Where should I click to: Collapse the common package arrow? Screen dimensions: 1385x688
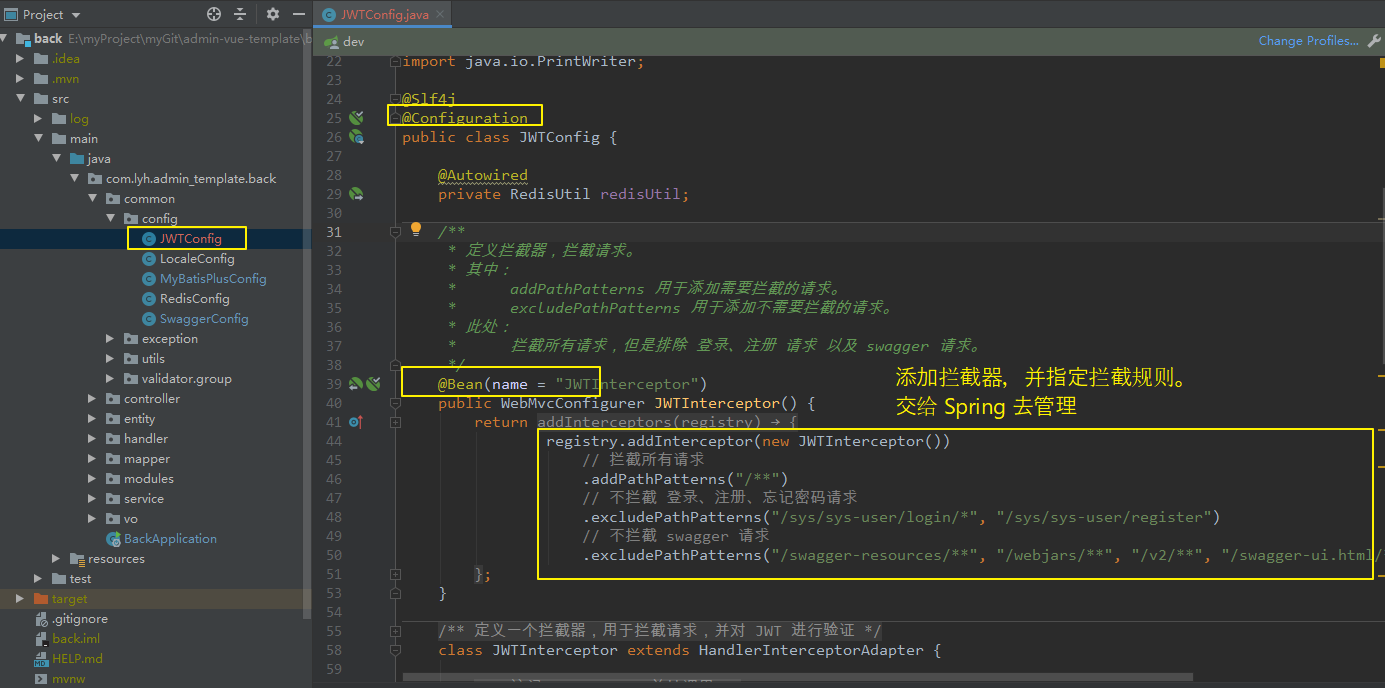pos(92,199)
